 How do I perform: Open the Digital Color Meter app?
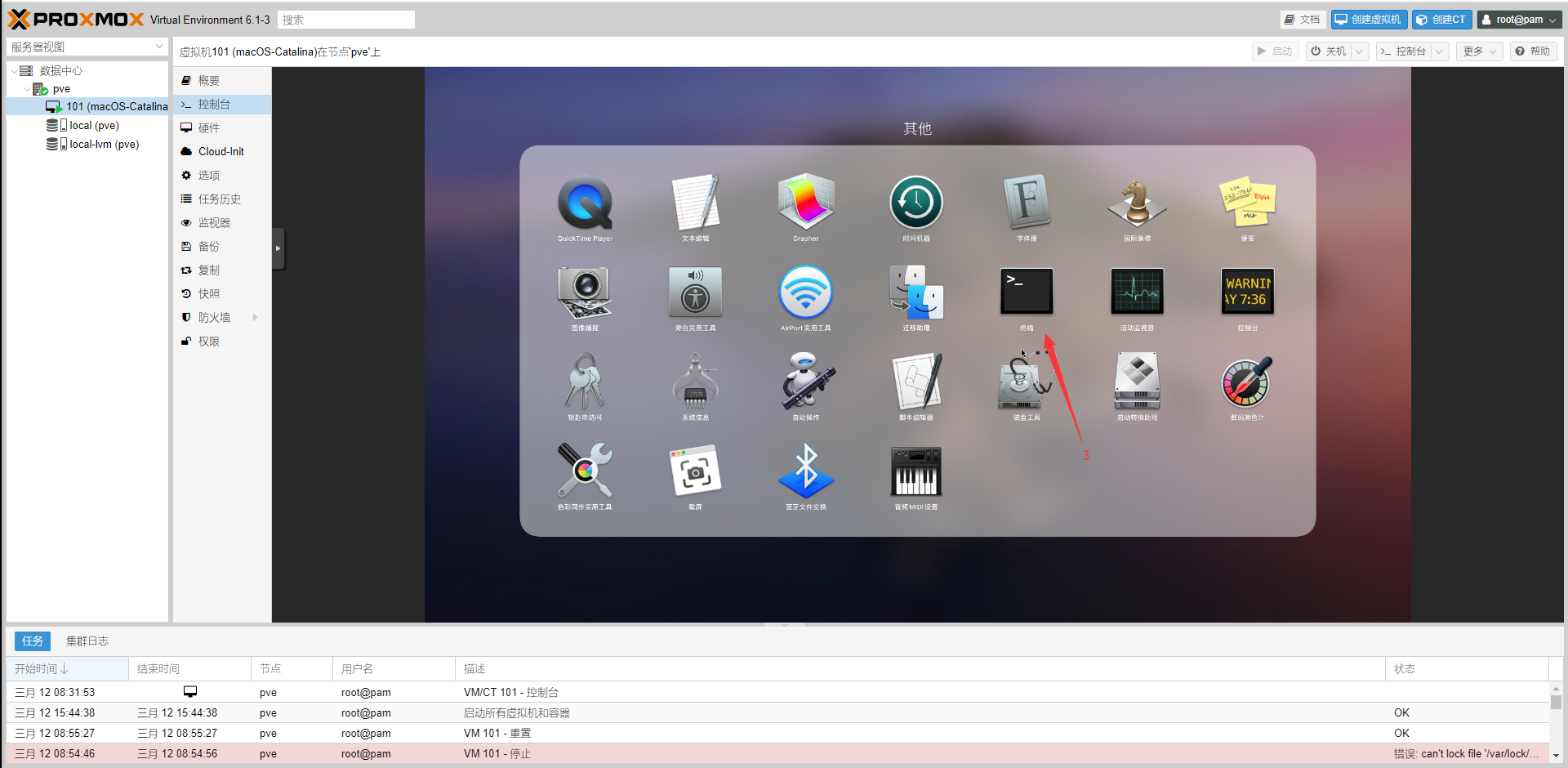(1247, 382)
